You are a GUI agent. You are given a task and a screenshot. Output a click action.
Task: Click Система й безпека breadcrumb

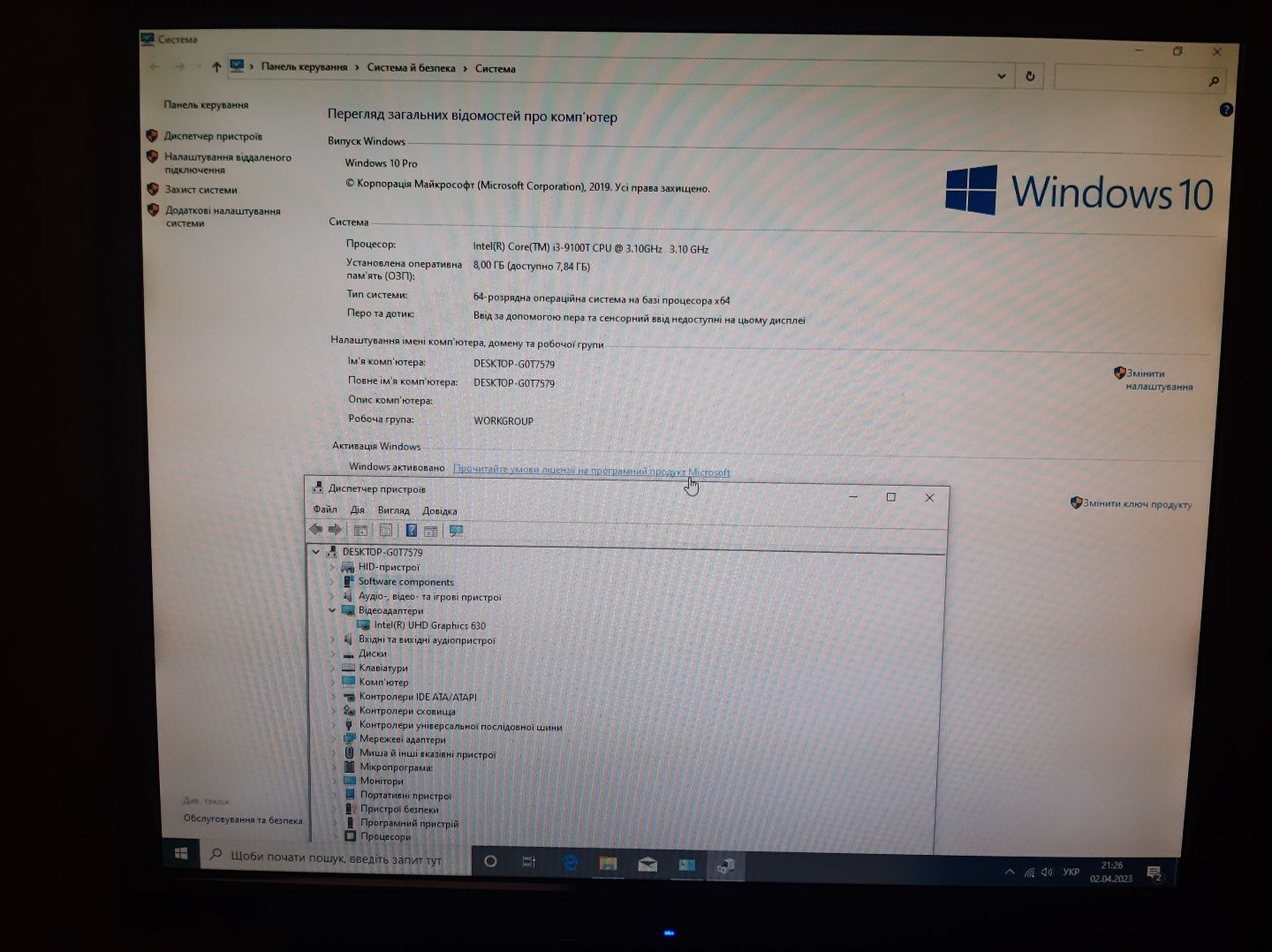click(411, 67)
